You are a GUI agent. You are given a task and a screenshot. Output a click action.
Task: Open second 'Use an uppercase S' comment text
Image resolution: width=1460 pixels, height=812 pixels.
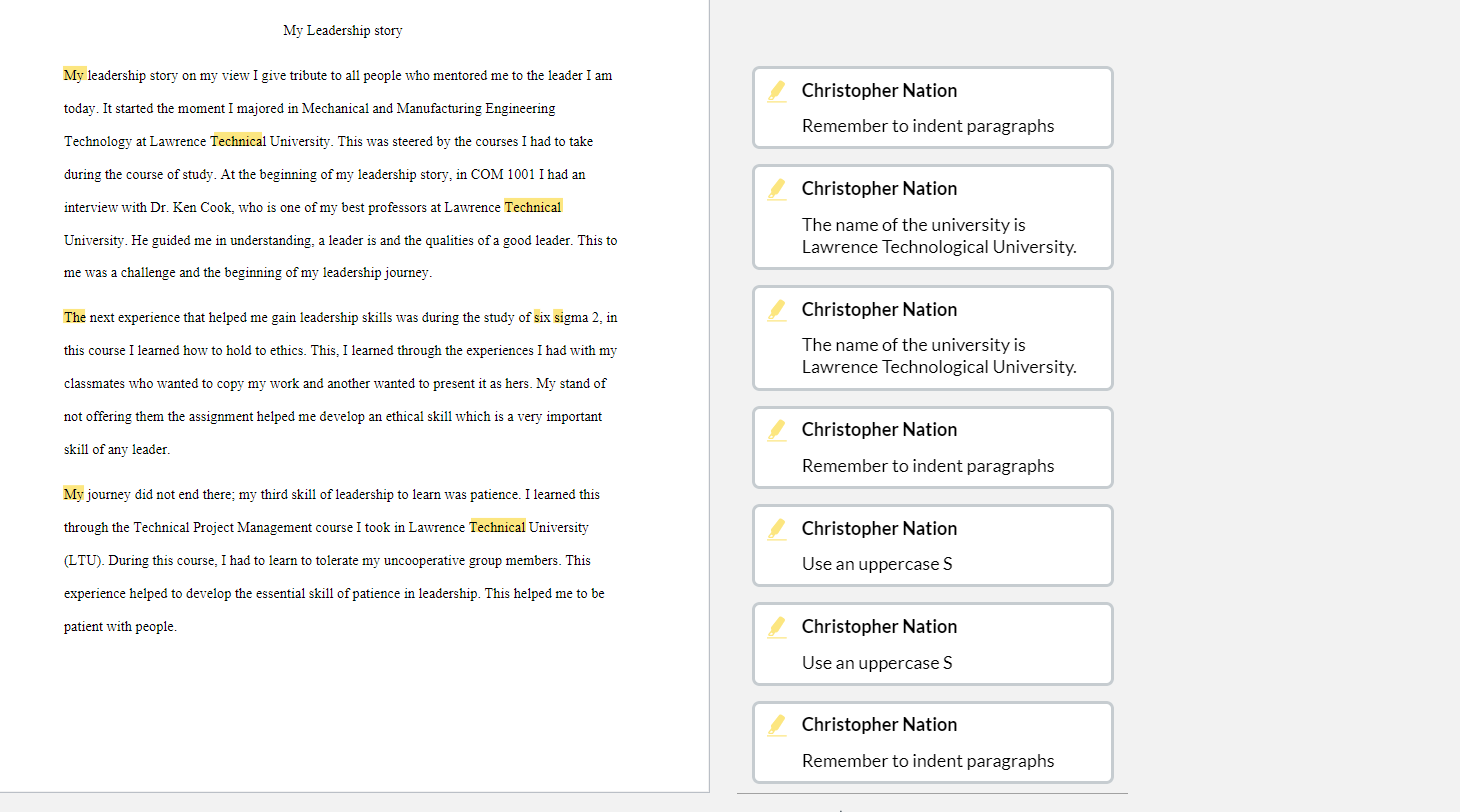[x=877, y=663]
